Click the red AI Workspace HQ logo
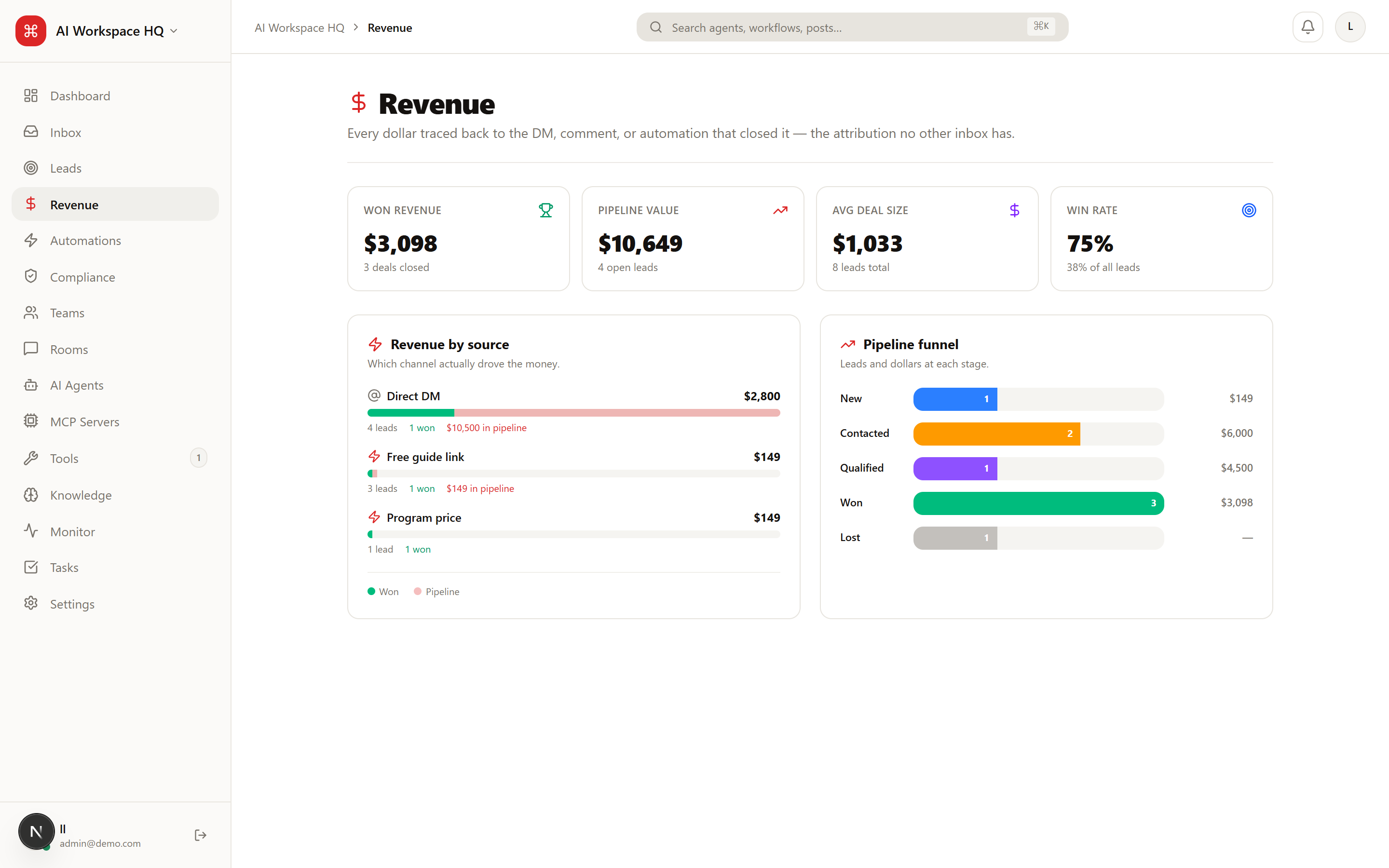This screenshot has width=1389, height=868. [30, 30]
